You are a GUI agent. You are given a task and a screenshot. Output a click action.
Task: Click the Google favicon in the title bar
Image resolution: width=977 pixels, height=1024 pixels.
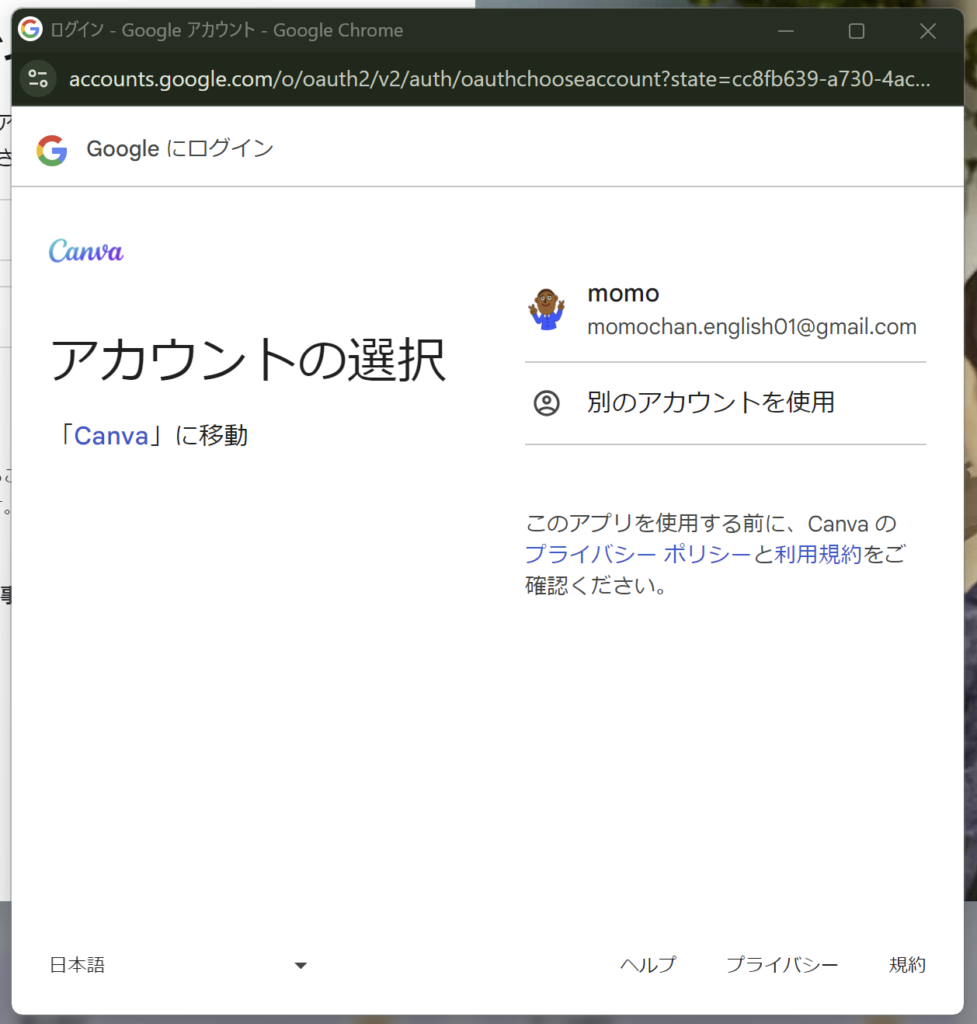pos(30,29)
